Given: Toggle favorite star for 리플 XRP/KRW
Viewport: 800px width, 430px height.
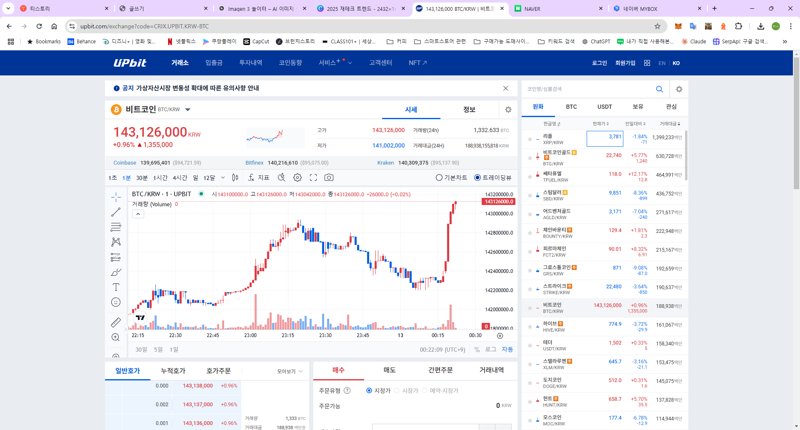Looking at the screenshot, I should coord(530,139).
